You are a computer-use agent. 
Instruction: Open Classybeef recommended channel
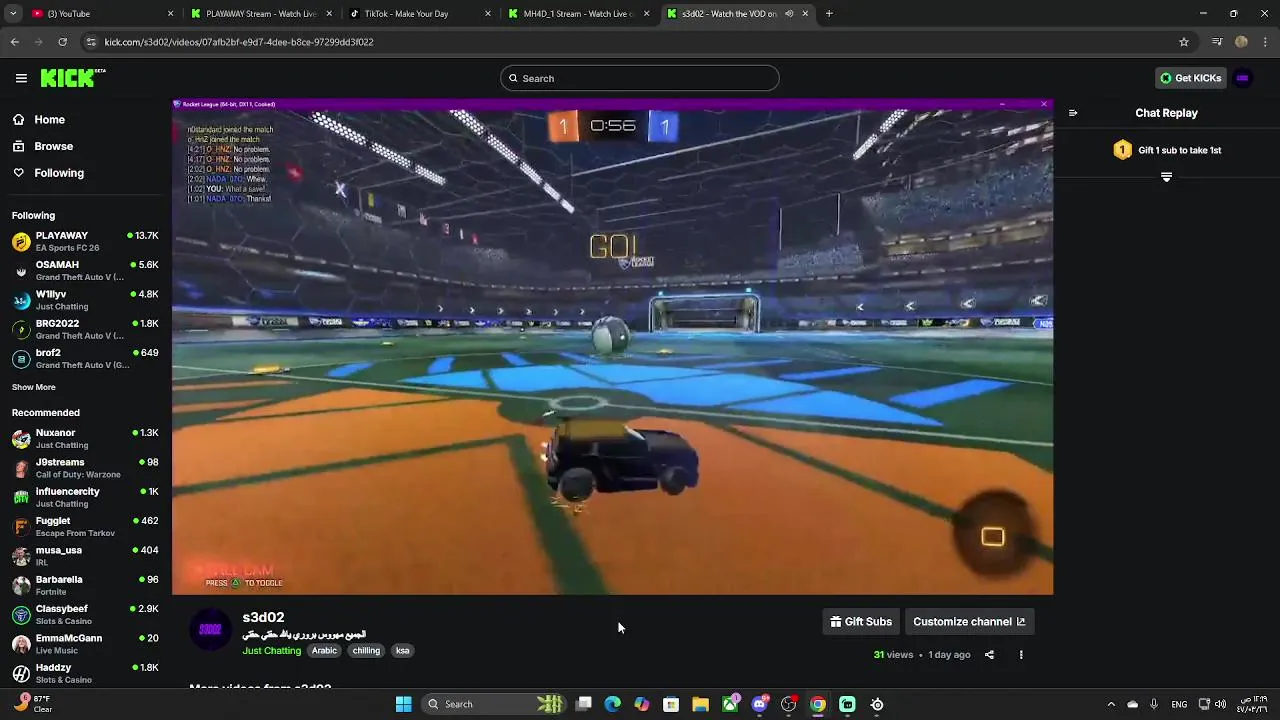pos(85,614)
